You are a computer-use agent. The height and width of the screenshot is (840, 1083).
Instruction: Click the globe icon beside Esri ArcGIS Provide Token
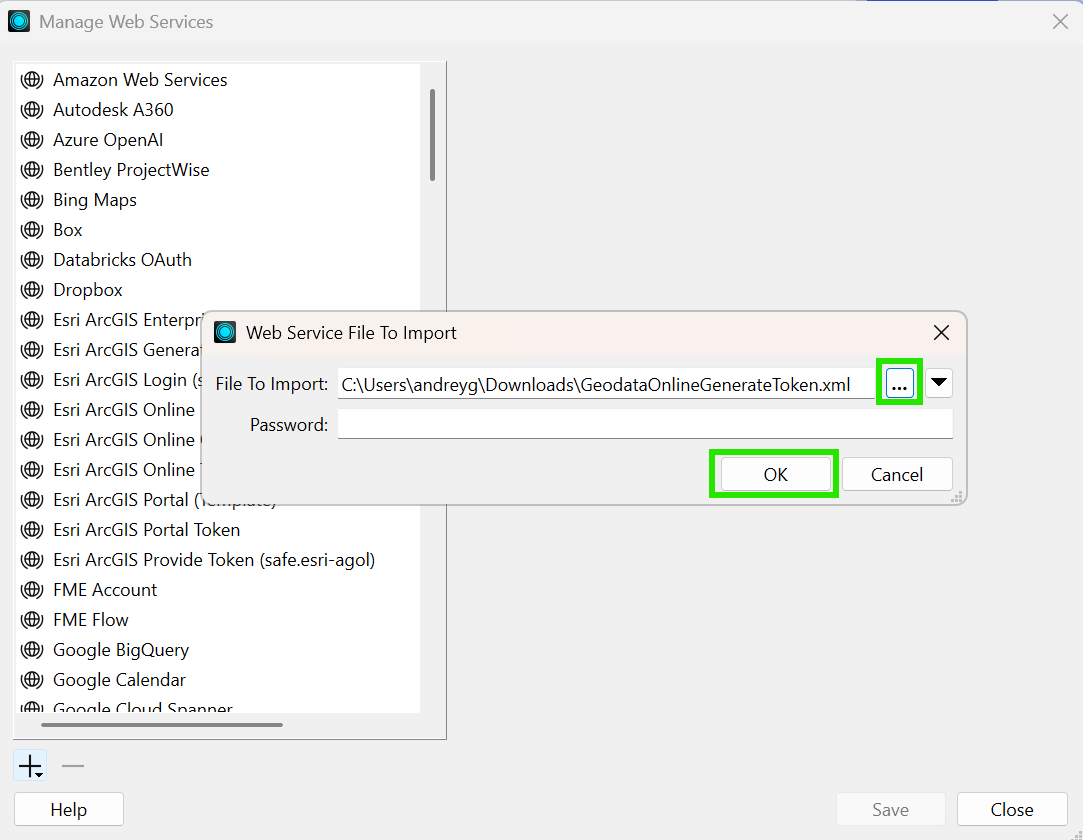[x=32, y=560]
